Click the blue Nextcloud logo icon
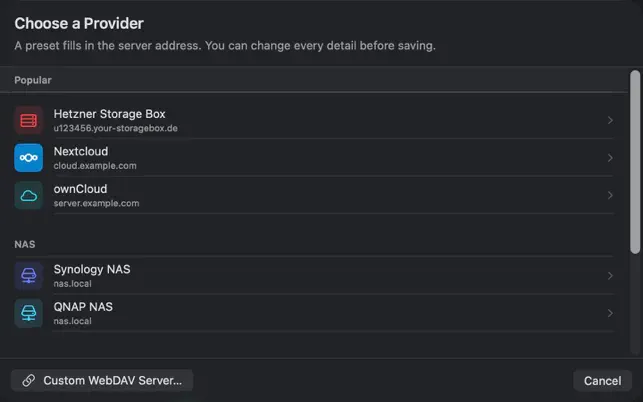Image resolution: width=643 pixels, height=402 pixels. 29,158
